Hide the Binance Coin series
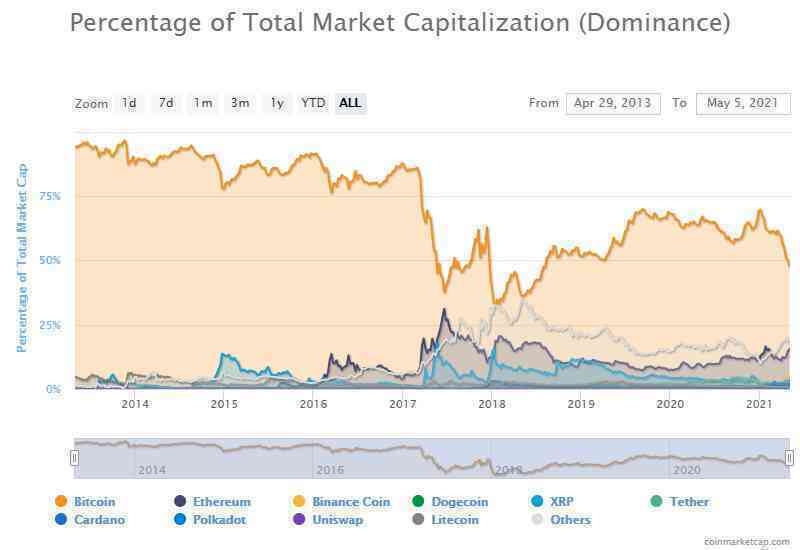 click(299, 501)
